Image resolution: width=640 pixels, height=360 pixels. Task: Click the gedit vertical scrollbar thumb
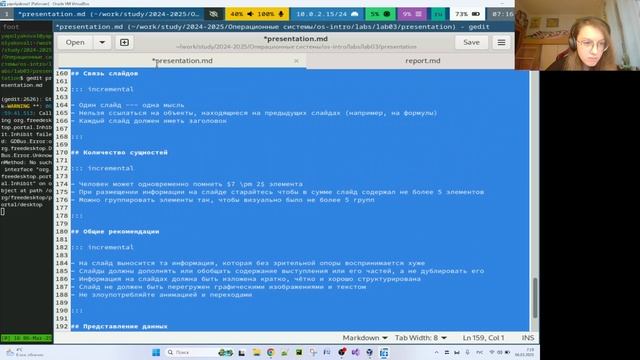click(x=535, y=298)
